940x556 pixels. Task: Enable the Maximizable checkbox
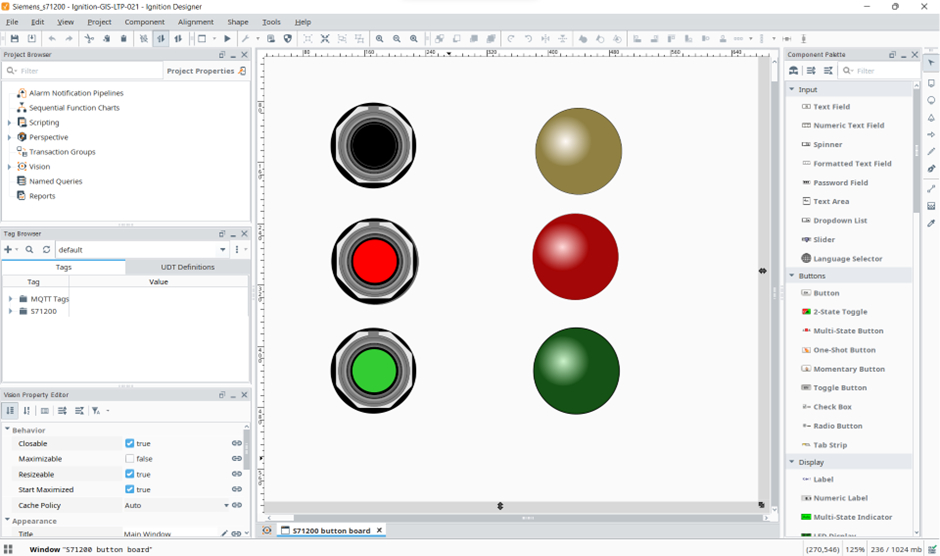click(x=130, y=459)
